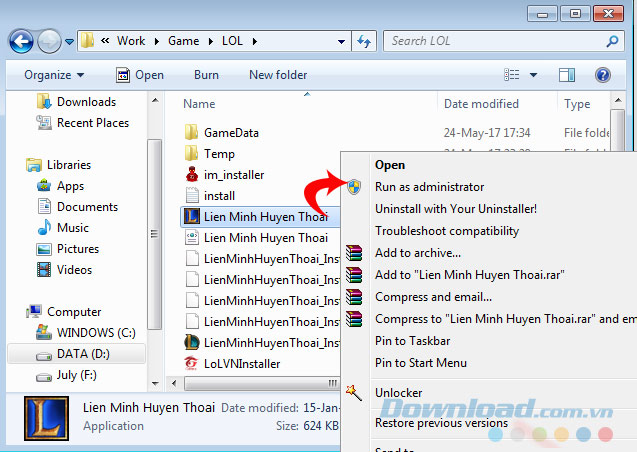Click the League icon thumbnail in details pane
The width and height of the screenshot is (637, 452).
[46, 419]
